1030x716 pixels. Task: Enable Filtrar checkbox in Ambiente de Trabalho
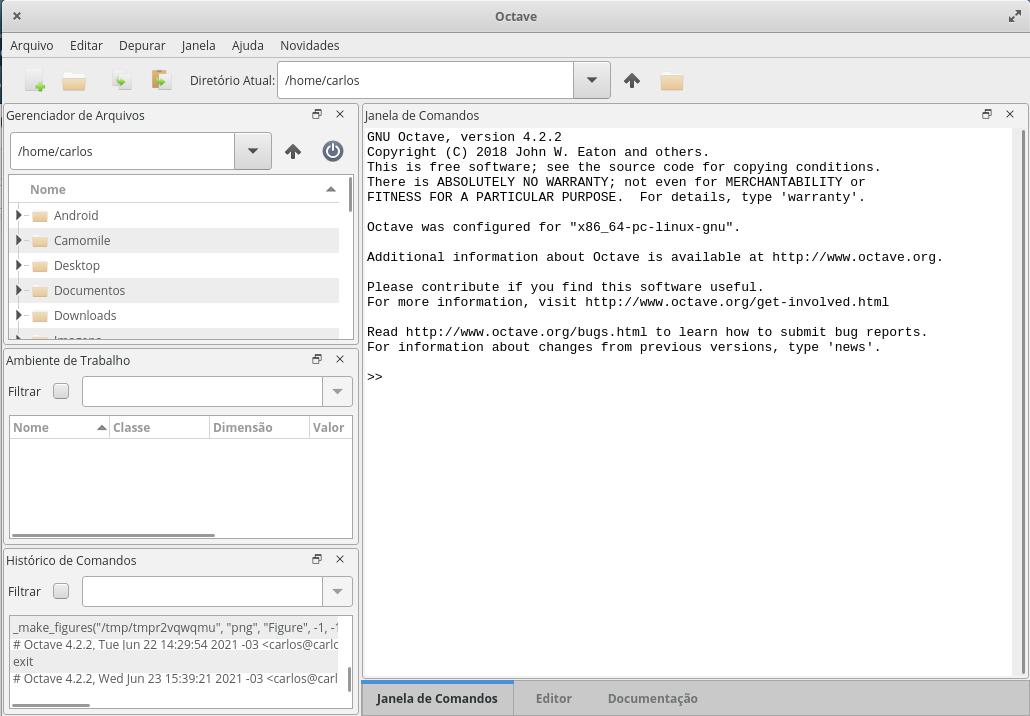[x=61, y=392]
